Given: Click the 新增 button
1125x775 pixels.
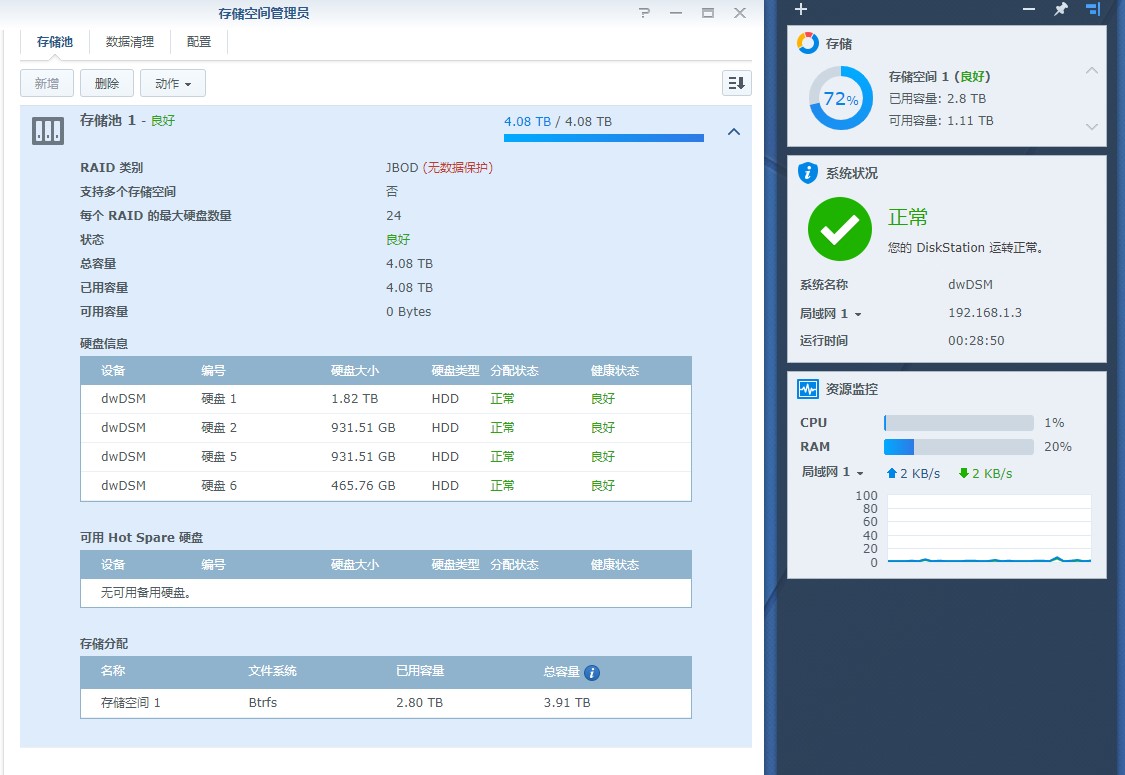Looking at the screenshot, I should point(46,84).
